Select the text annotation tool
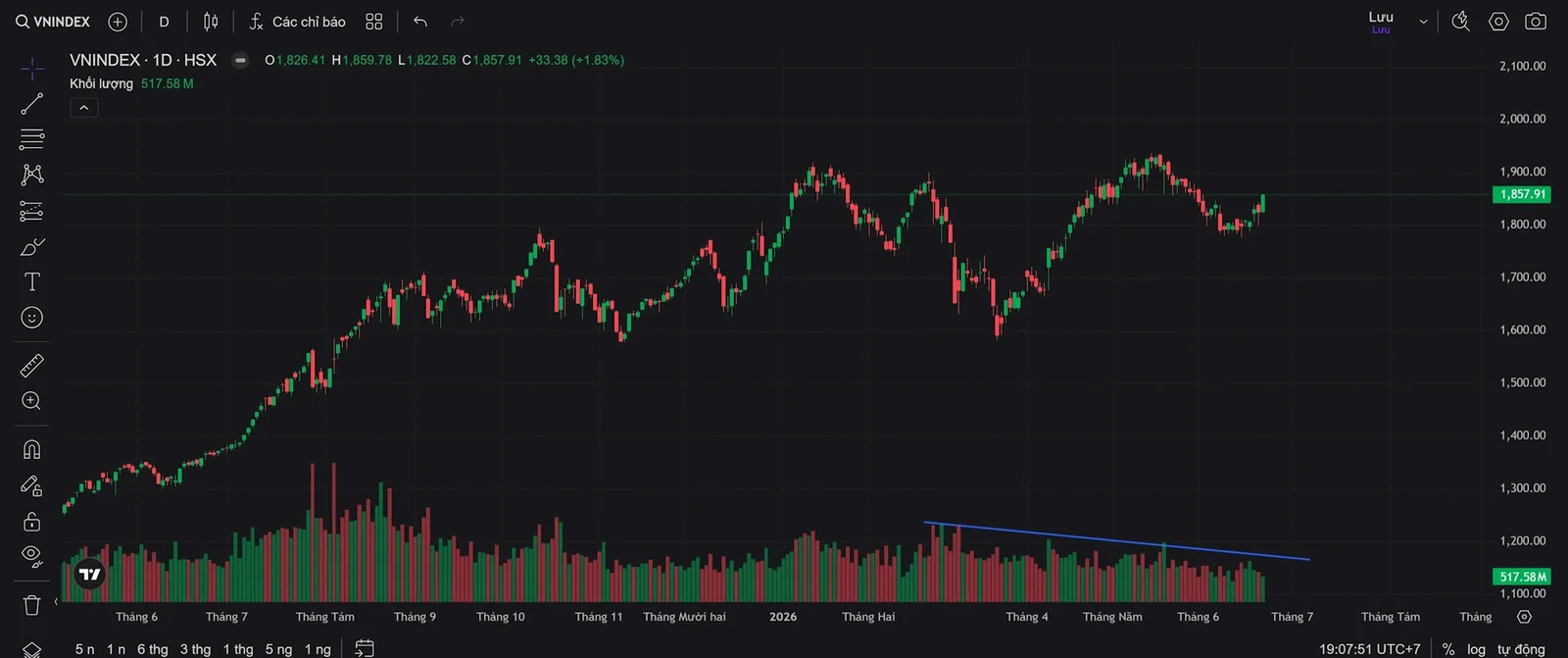Viewport: 1568px width, 658px height. point(32,282)
